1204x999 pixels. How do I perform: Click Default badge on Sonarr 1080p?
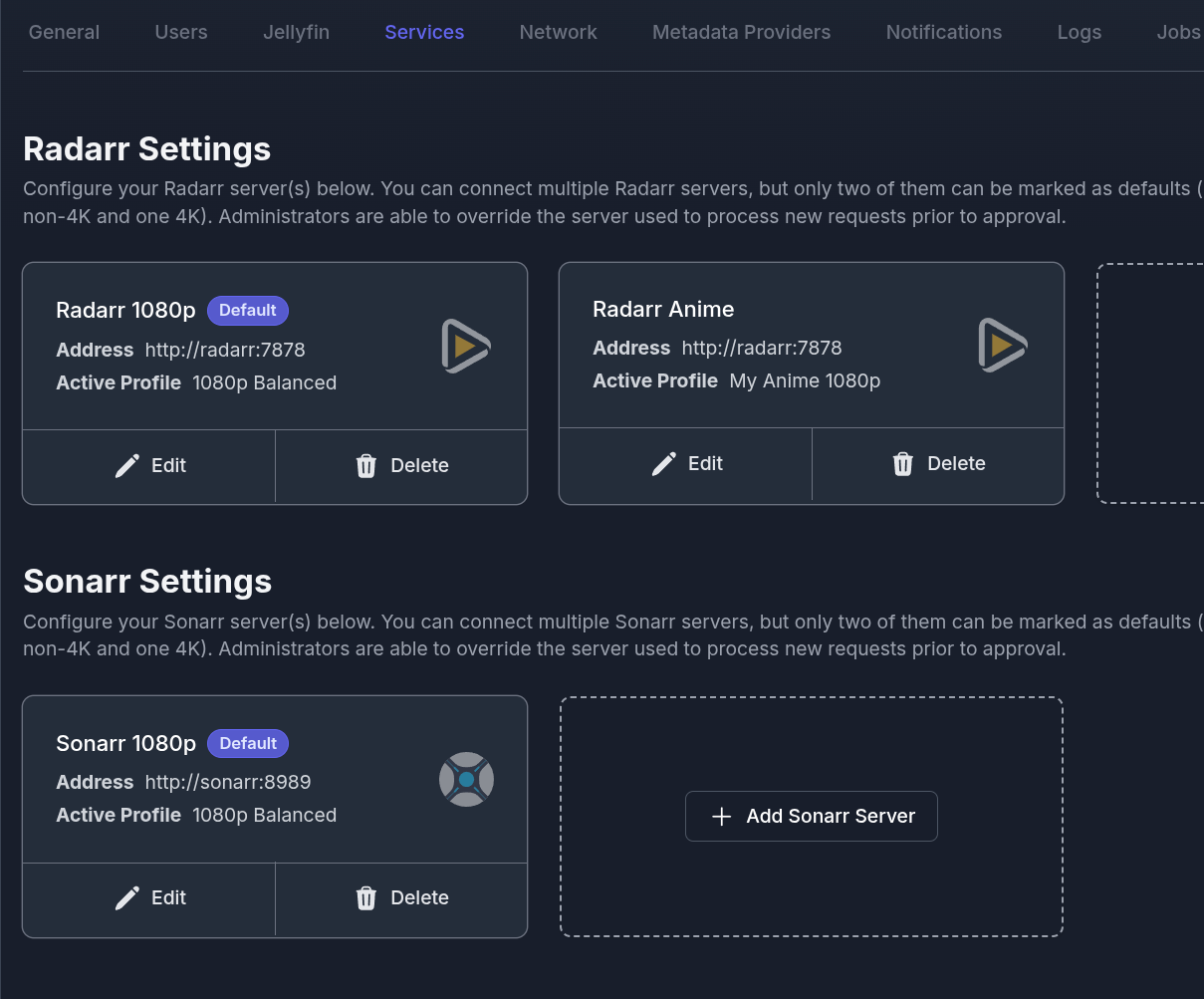(x=248, y=744)
